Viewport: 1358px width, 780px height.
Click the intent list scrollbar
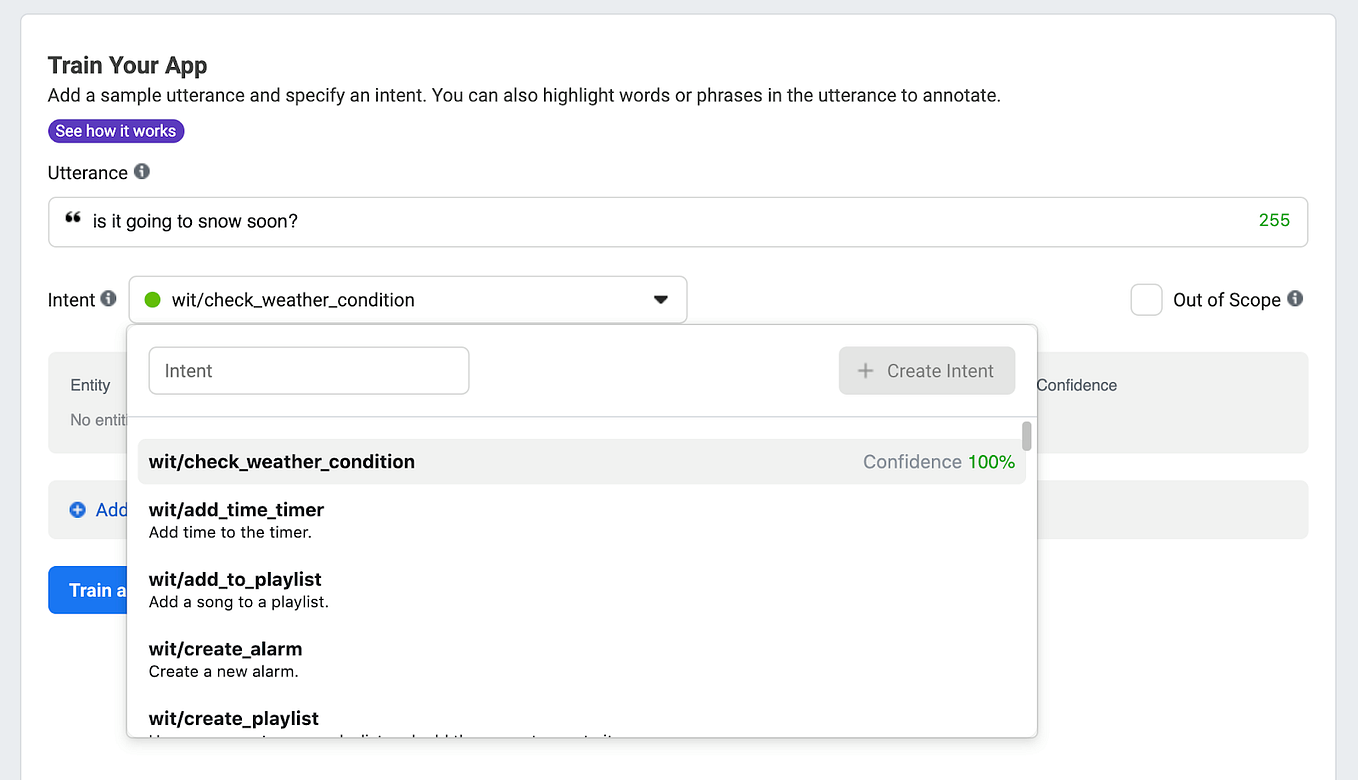point(1027,435)
